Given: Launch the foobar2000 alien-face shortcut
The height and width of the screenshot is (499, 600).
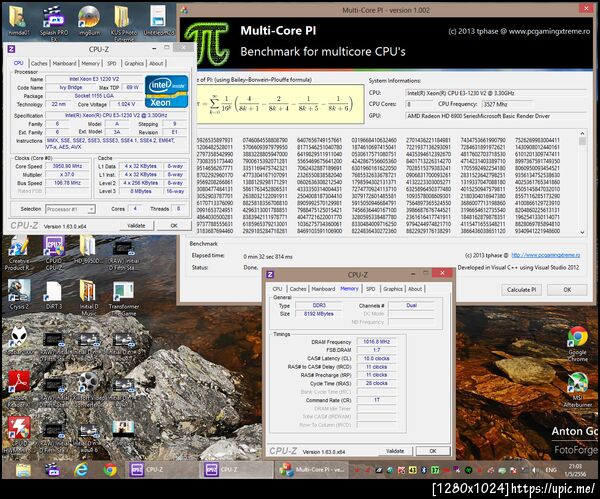Looking at the screenshot, I should (18, 341).
